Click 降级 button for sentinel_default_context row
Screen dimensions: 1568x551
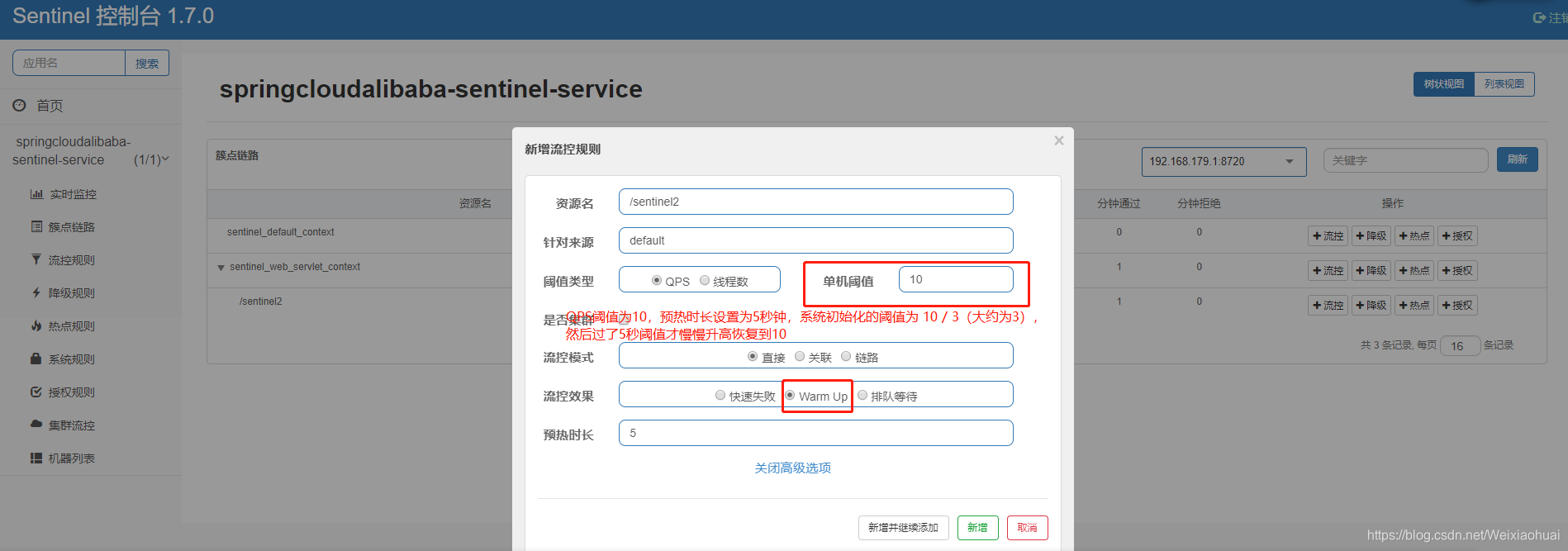(x=1371, y=236)
